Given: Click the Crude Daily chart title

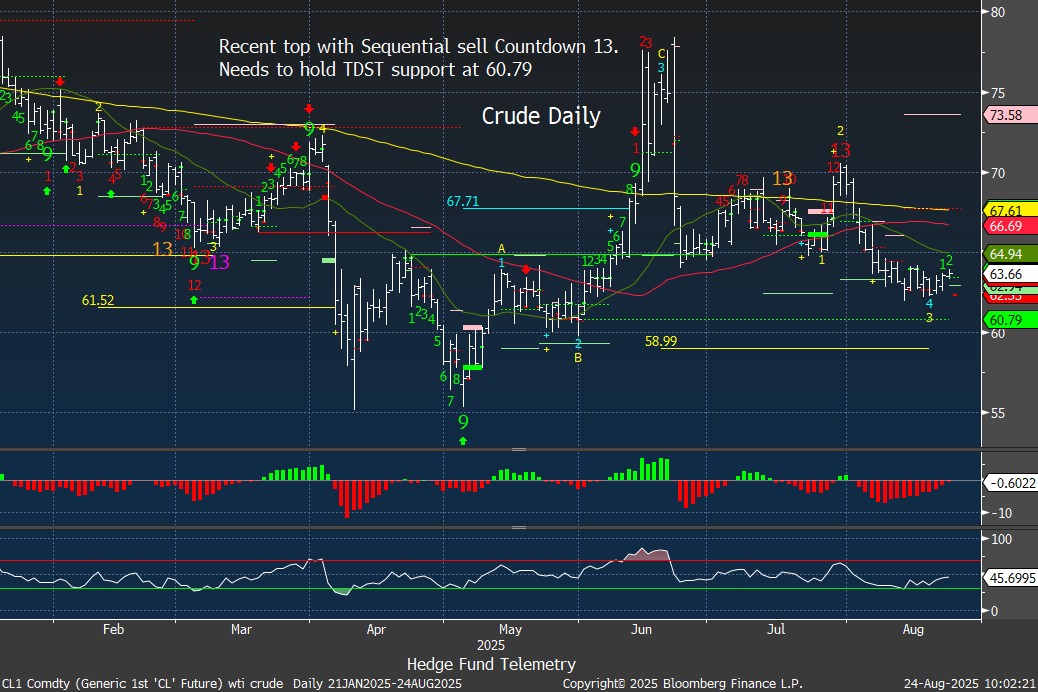Looking at the screenshot, I should [x=541, y=116].
